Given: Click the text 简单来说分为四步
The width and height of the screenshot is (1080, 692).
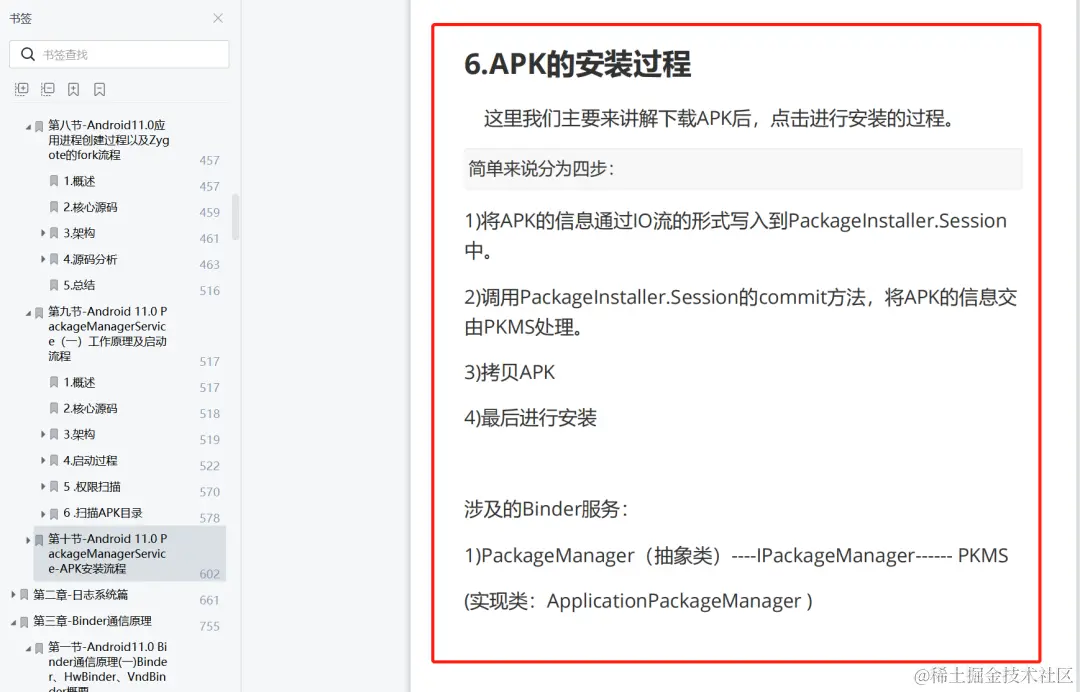Looking at the screenshot, I should [541, 169].
